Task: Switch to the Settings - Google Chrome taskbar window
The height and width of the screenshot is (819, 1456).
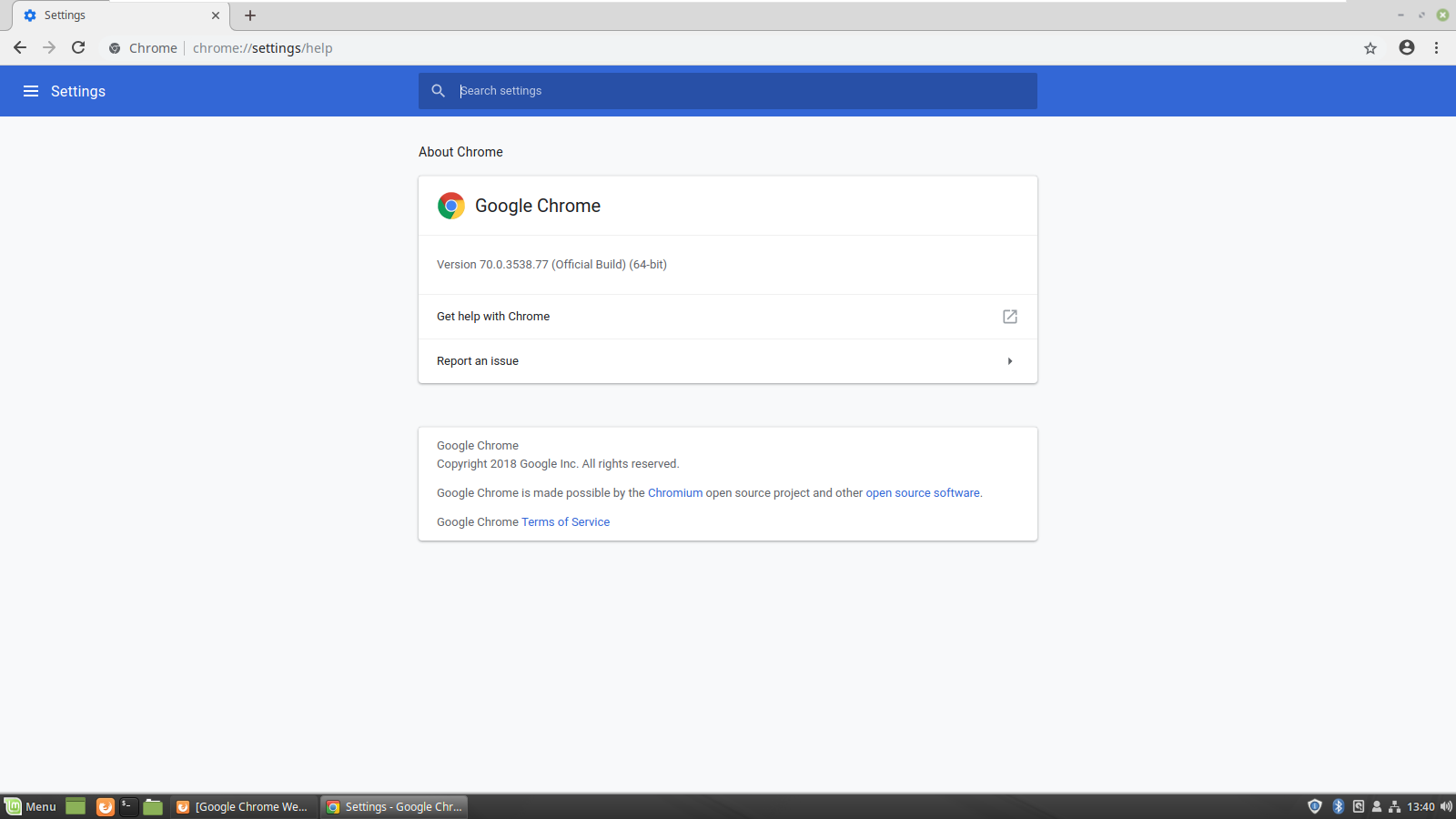Action: pyautogui.click(x=395, y=806)
